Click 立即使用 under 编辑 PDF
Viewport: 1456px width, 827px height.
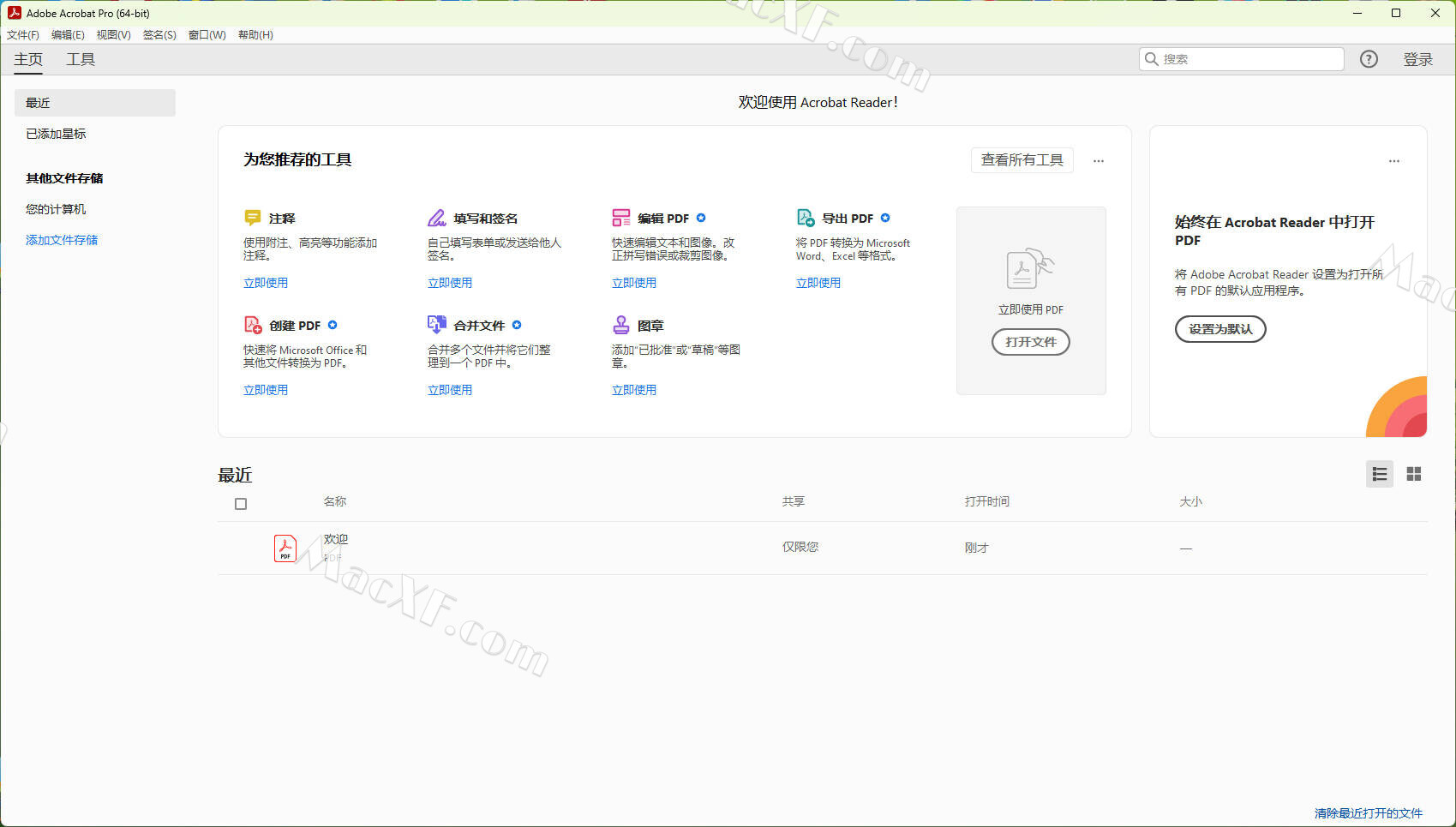pos(634,283)
